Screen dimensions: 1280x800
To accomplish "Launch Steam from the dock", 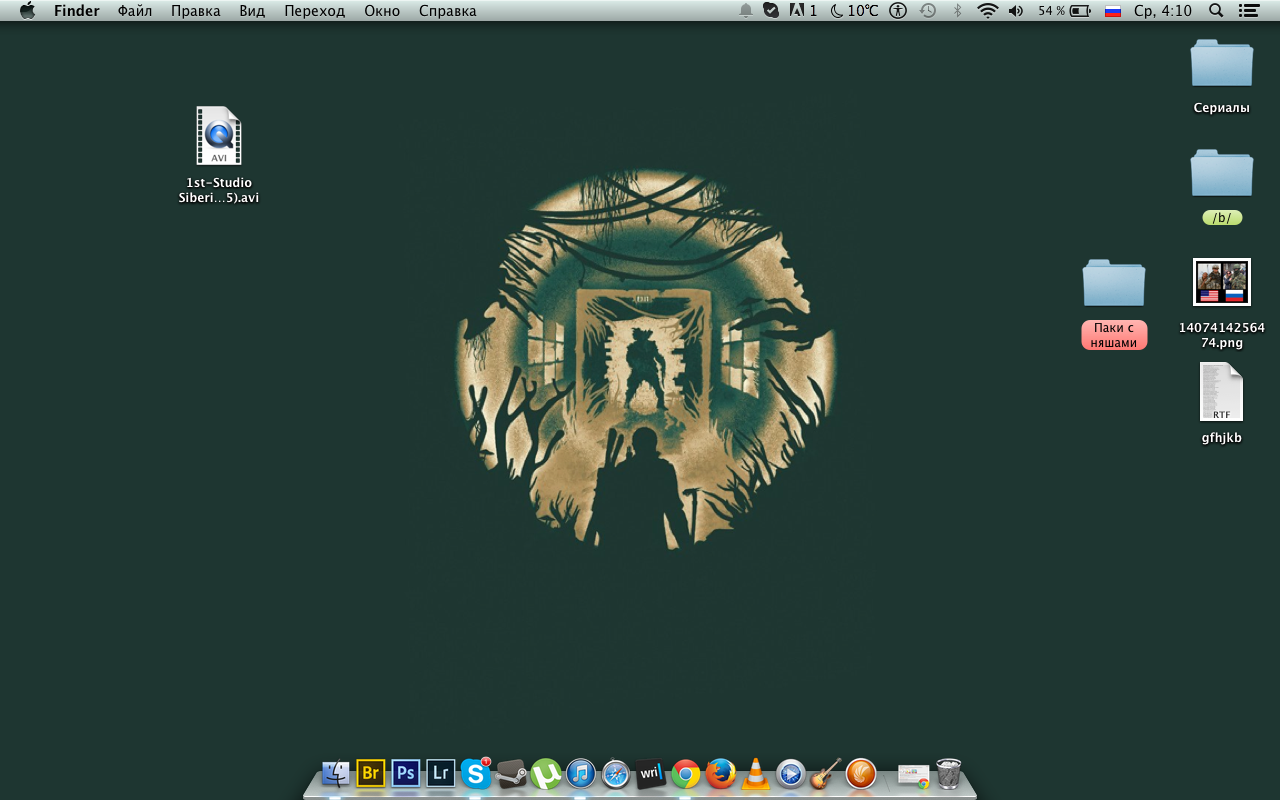I will [511, 773].
